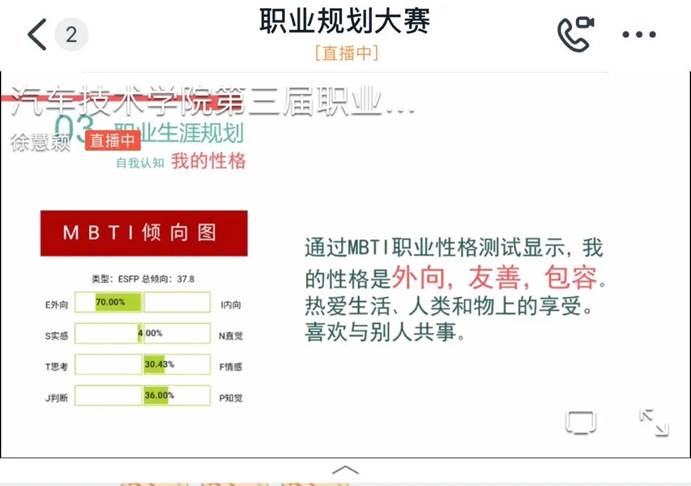This screenshot has width=691, height=486.
Task: Click the N直觉 label
Action: coord(230,336)
